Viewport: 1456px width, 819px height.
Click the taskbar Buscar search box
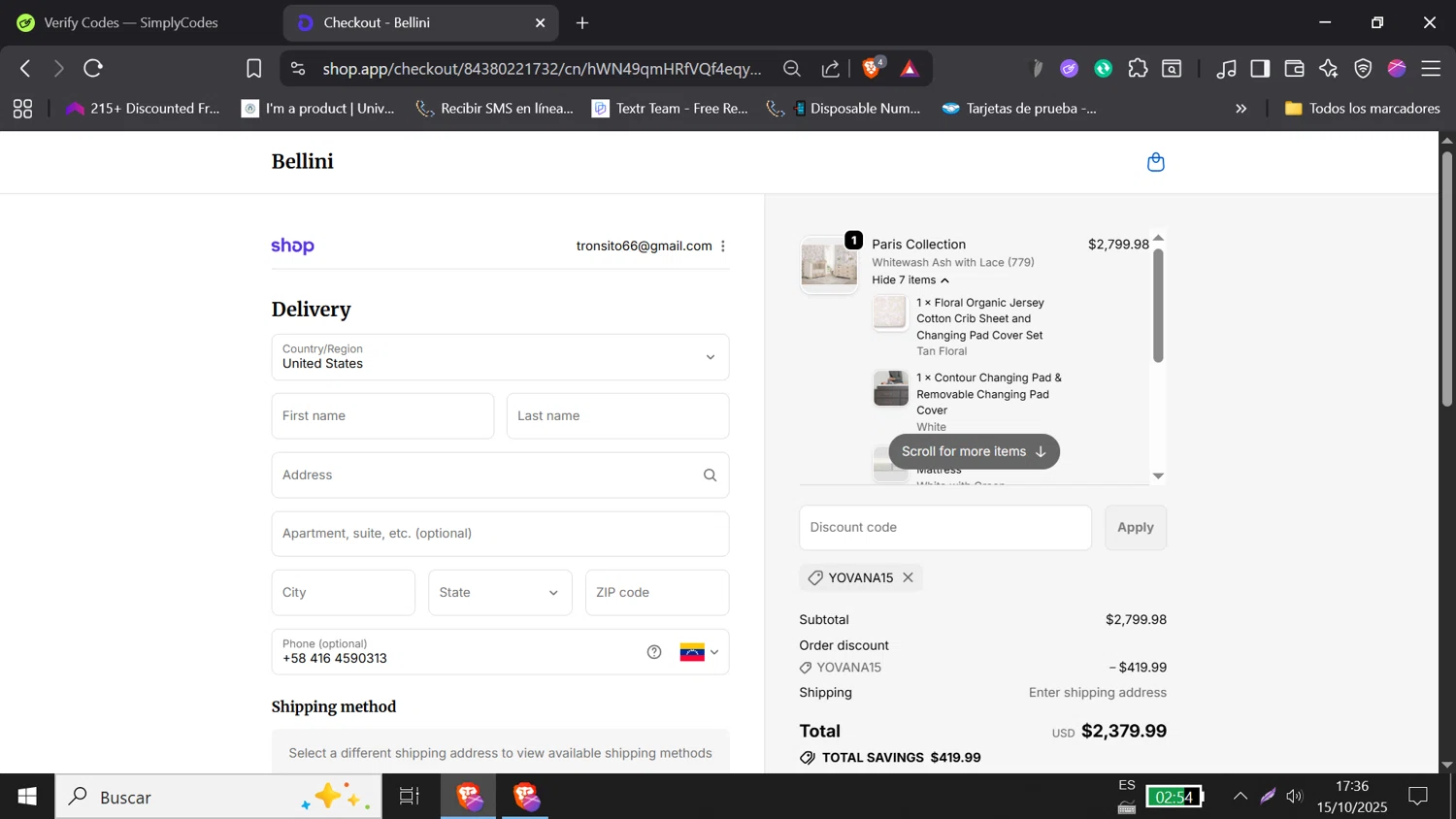point(218,797)
